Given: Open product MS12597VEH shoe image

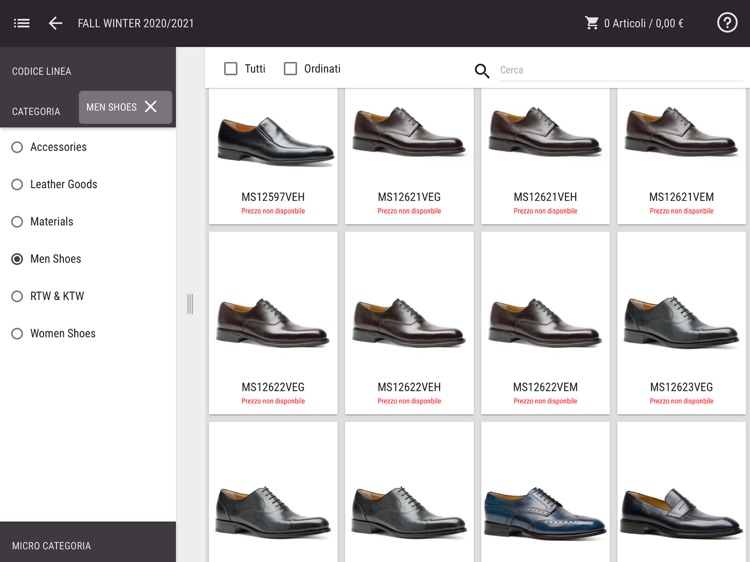Looking at the screenshot, I should click(x=275, y=141).
